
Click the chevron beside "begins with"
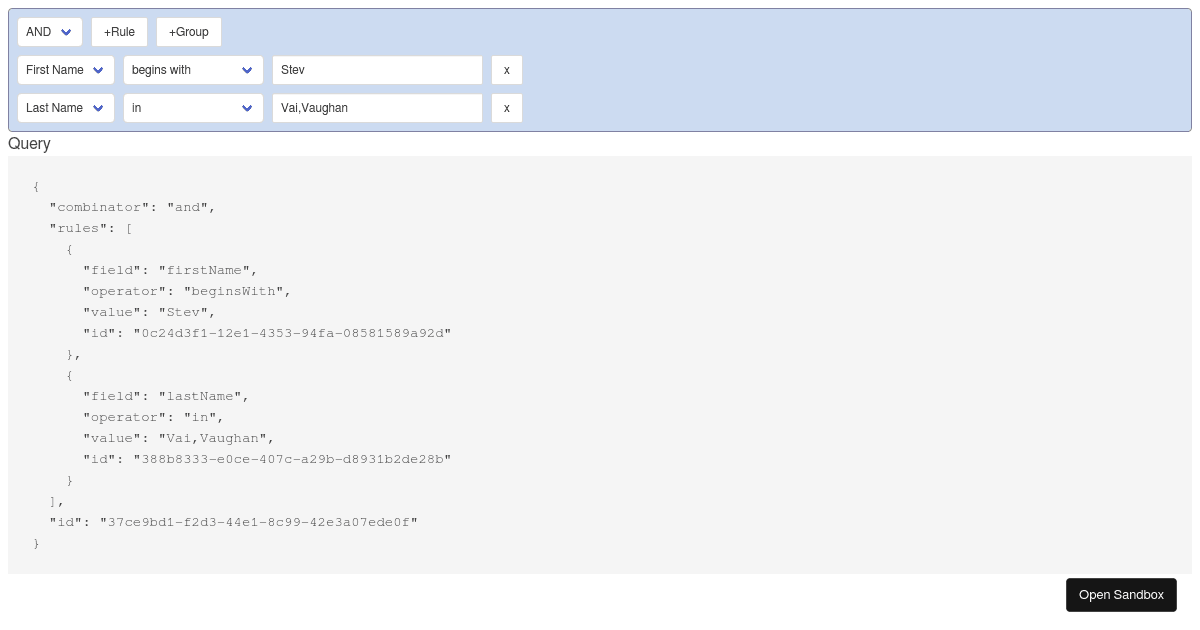(247, 70)
